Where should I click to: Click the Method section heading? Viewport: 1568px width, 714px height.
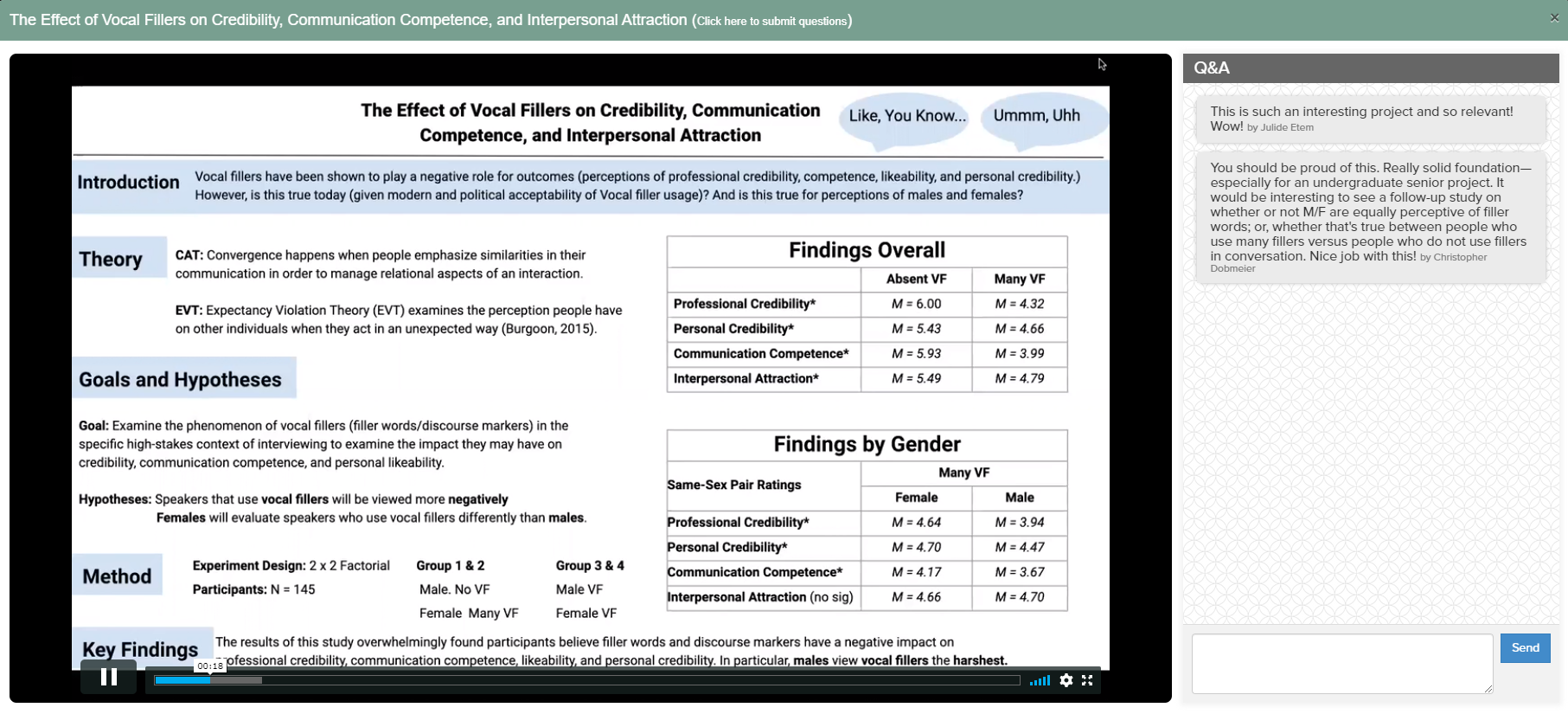pyautogui.click(x=117, y=576)
